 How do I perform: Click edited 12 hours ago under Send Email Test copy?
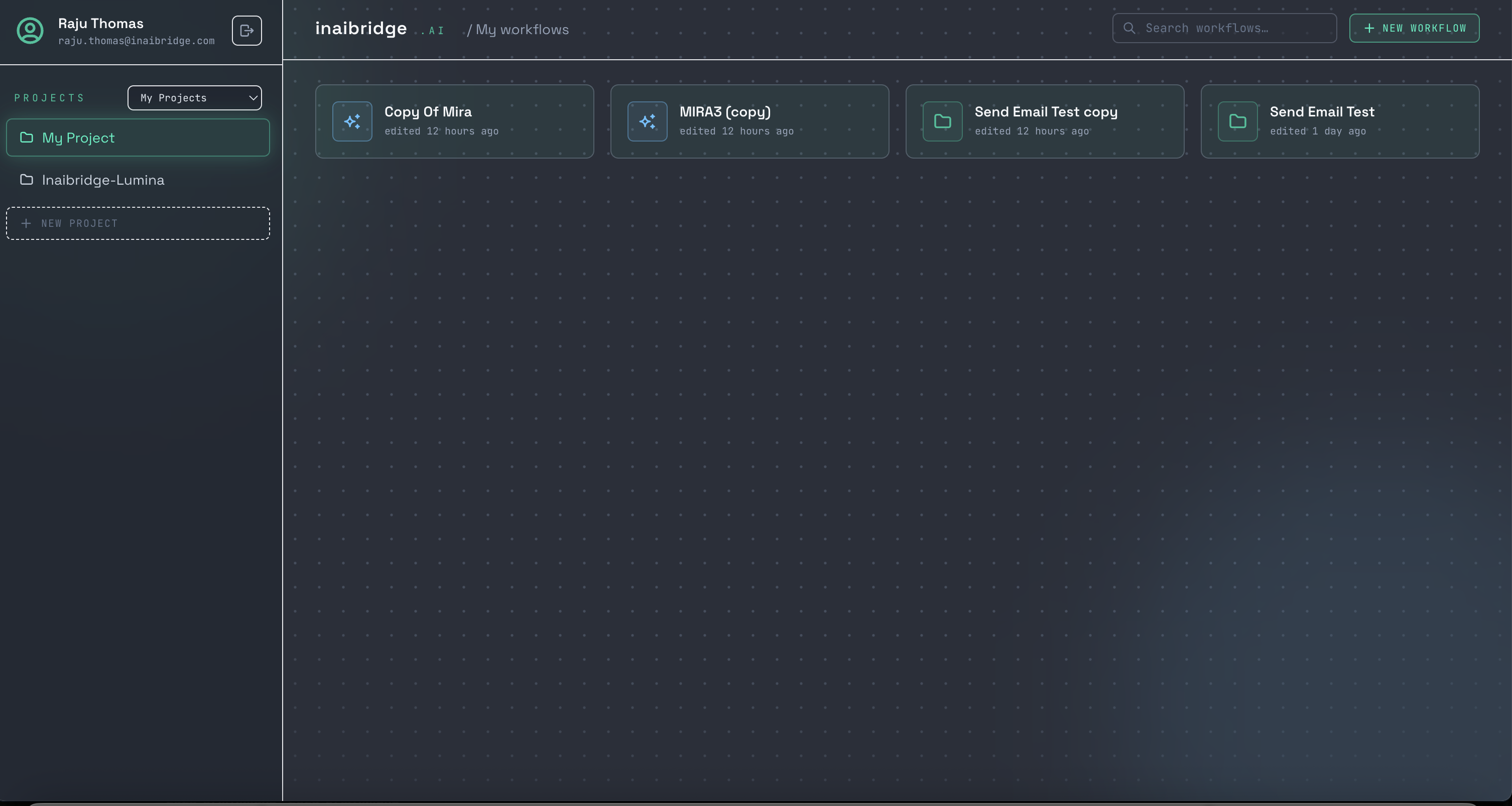pos(1032,131)
